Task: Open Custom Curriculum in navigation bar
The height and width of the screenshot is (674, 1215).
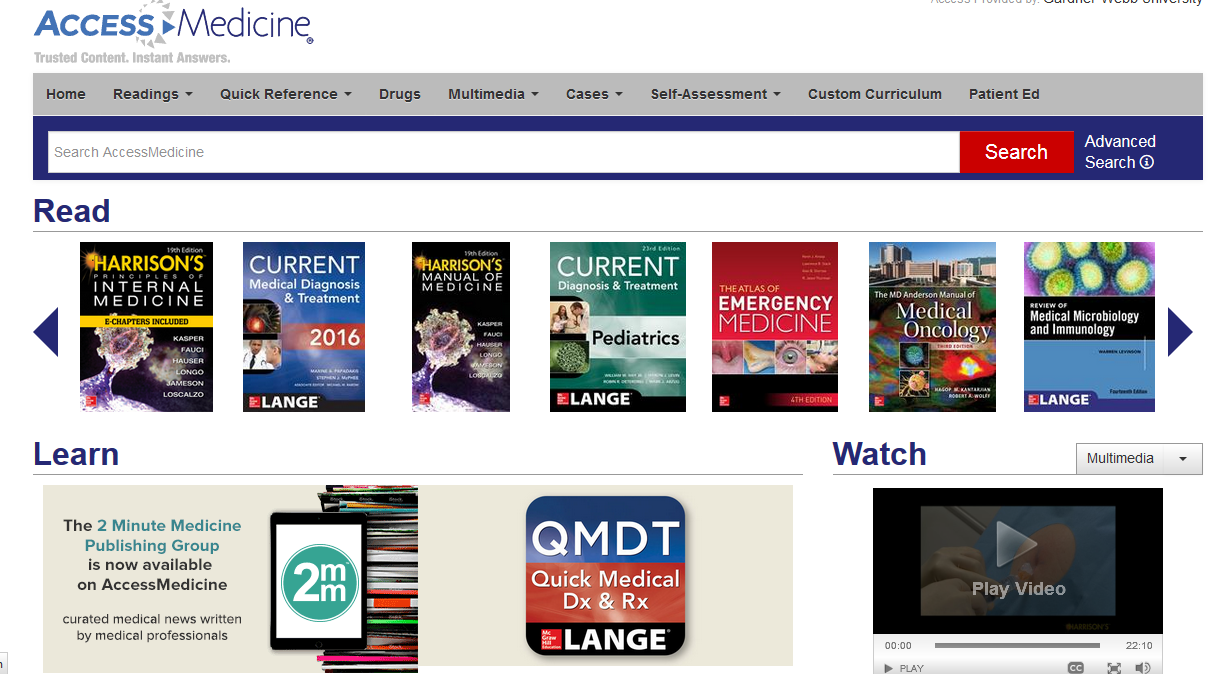Action: click(x=875, y=94)
